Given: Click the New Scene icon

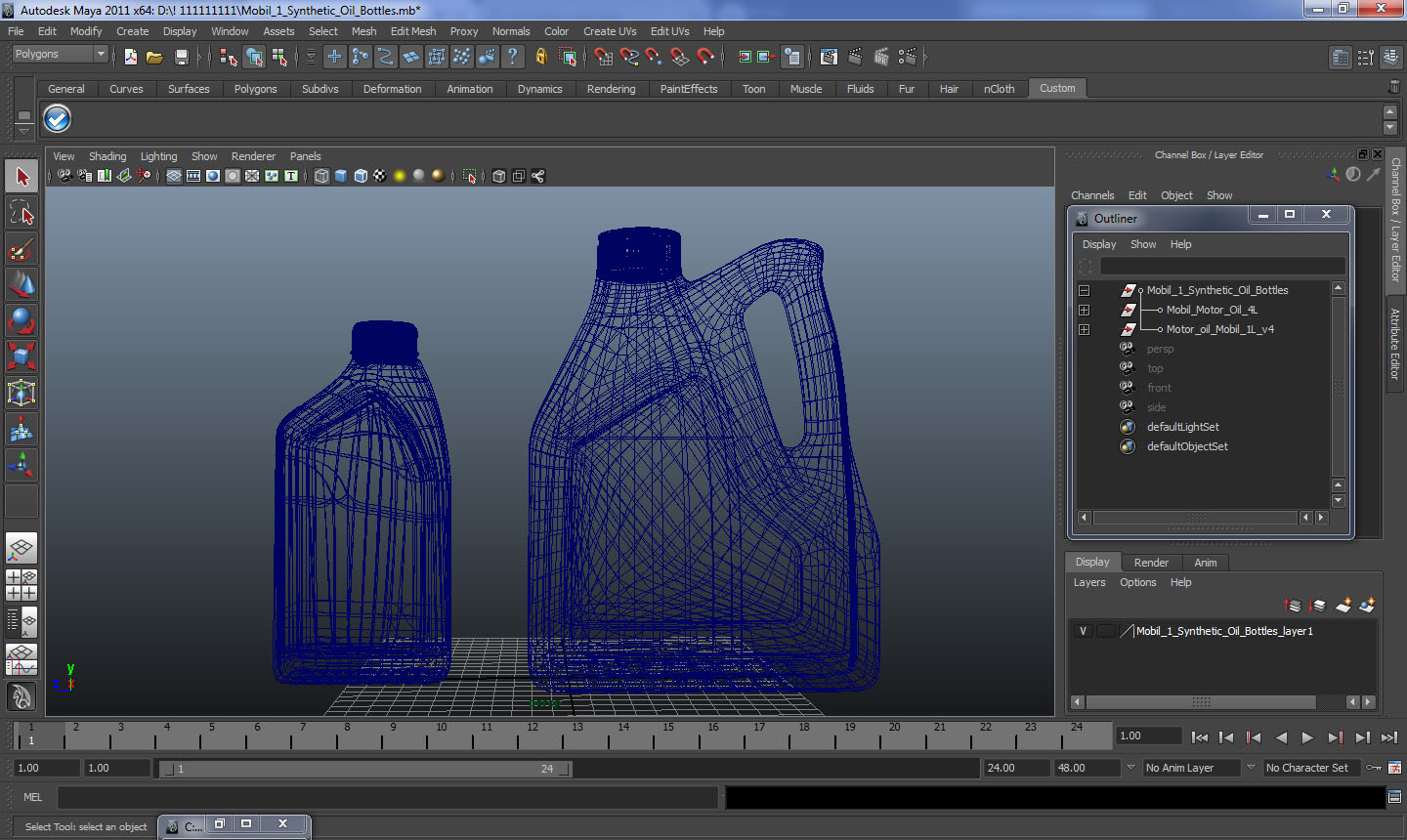Looking at the screenshot, I should click(x=130, y=57).
